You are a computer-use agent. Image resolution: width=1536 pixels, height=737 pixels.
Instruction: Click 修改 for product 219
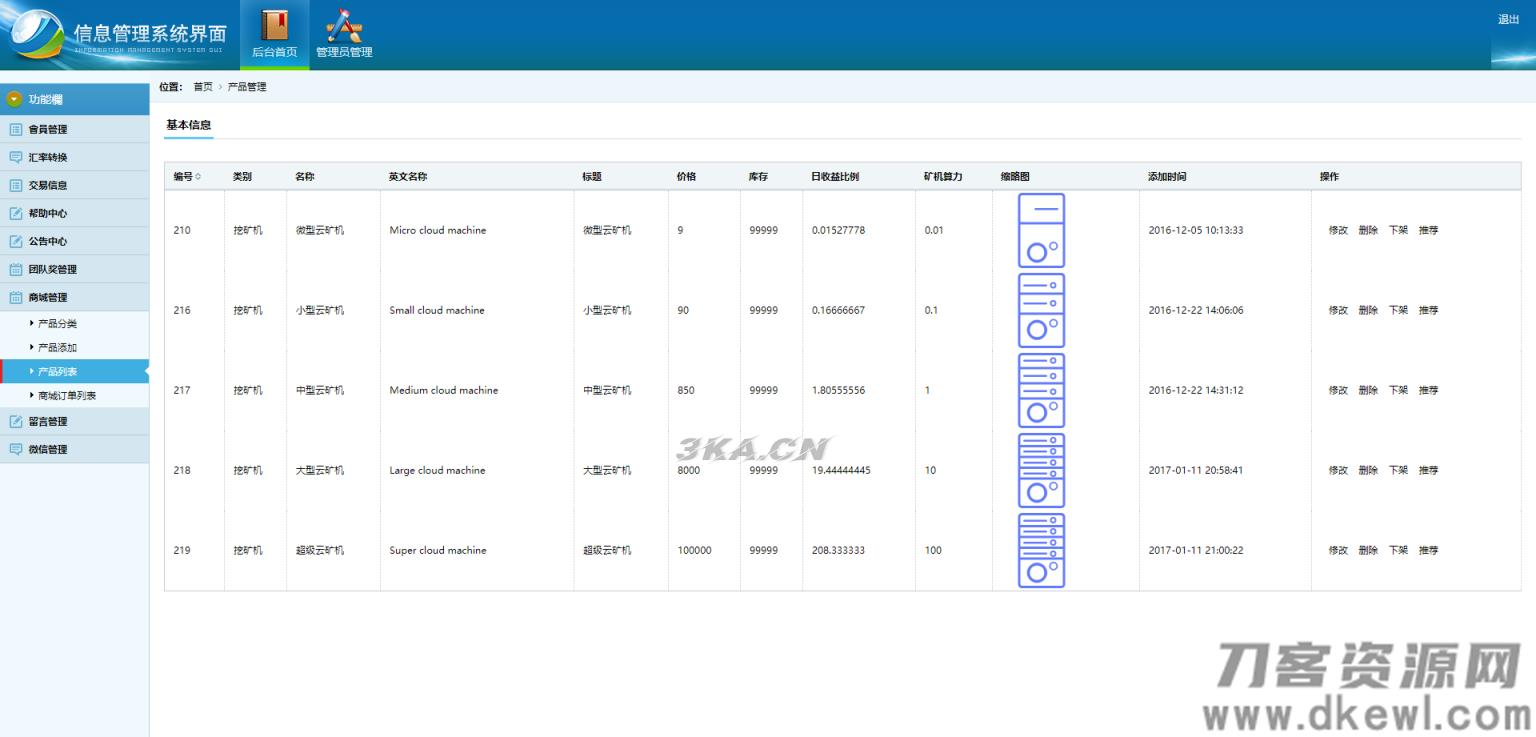click(1338, 550)
